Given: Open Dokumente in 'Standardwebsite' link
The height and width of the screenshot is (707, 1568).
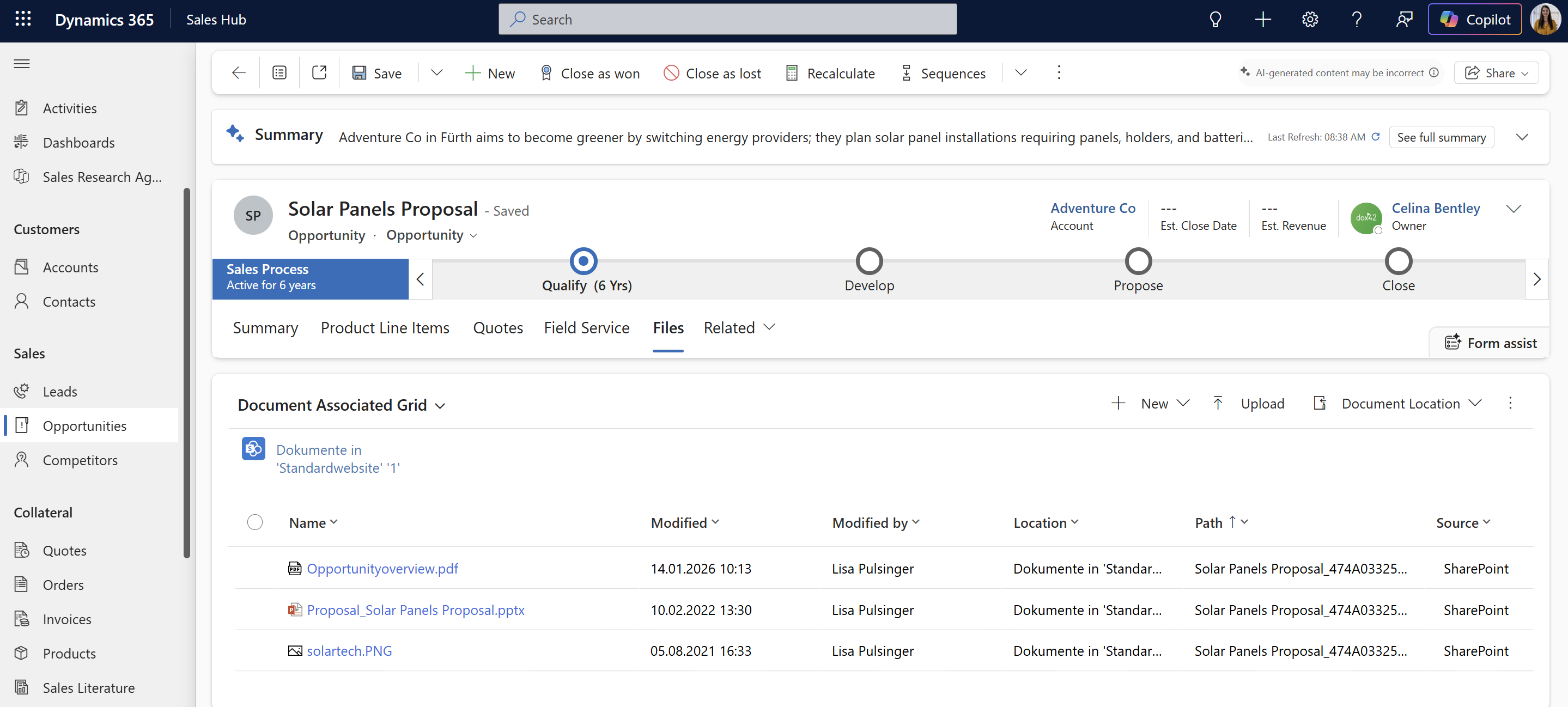Looking at the screenshot, I should (338, 459).
